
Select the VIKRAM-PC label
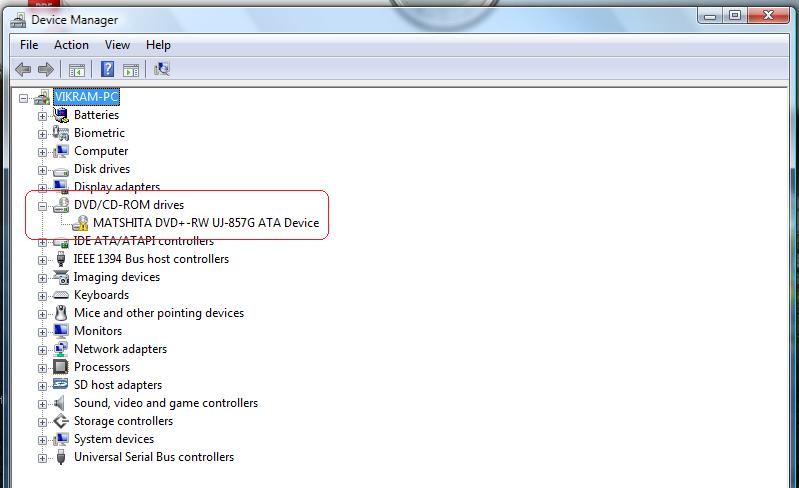[x=87, y=97]
